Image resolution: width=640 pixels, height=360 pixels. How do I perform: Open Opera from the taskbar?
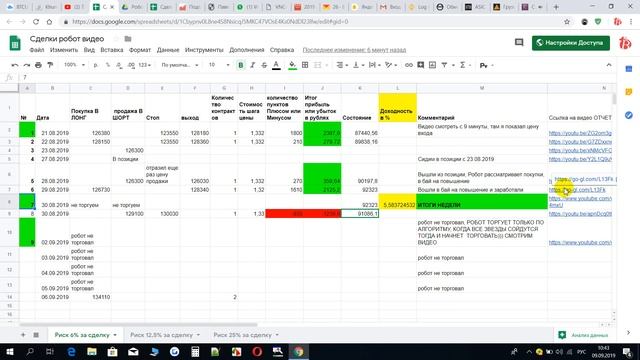[x=257, y=351]
